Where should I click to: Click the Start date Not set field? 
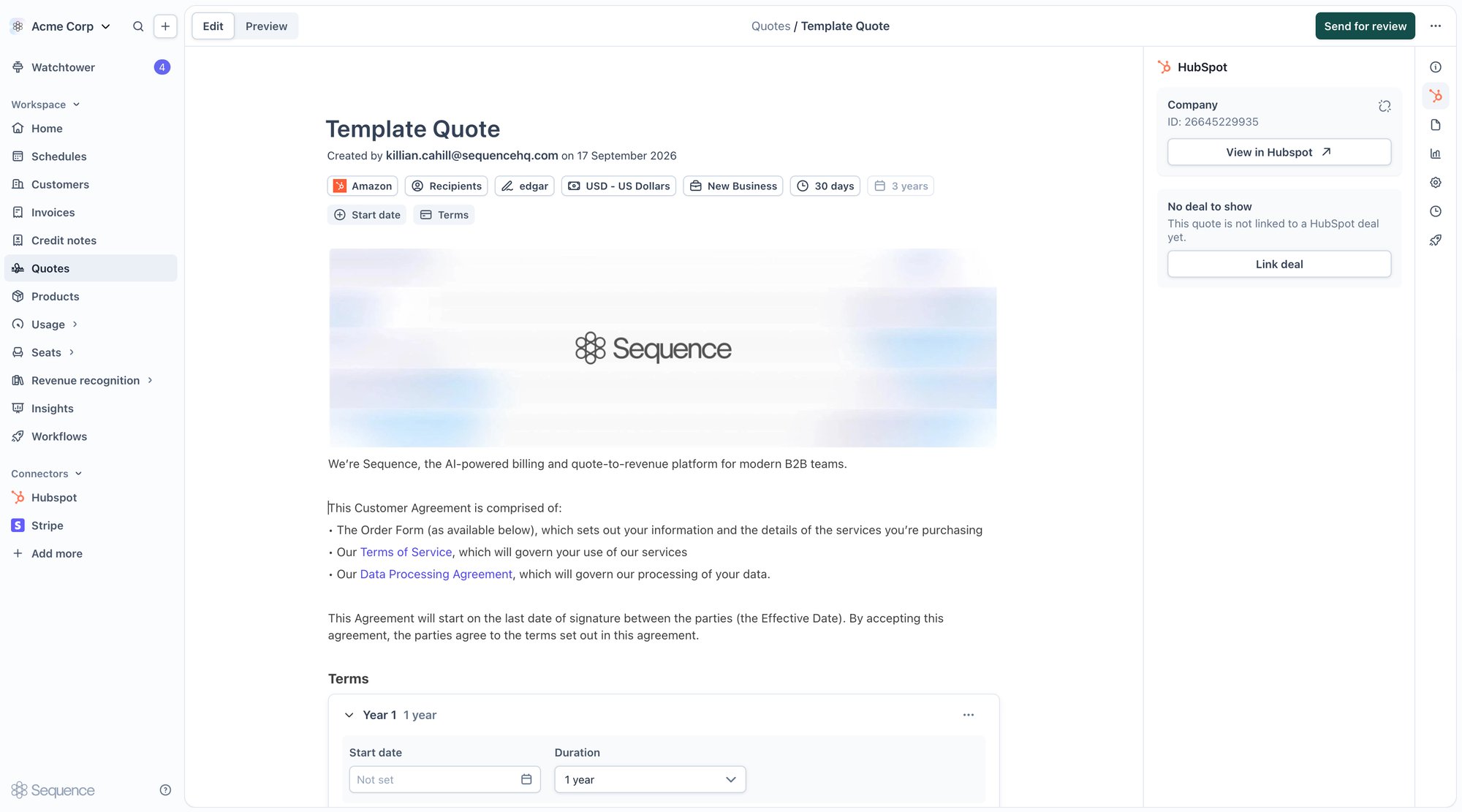pos(444,780)
